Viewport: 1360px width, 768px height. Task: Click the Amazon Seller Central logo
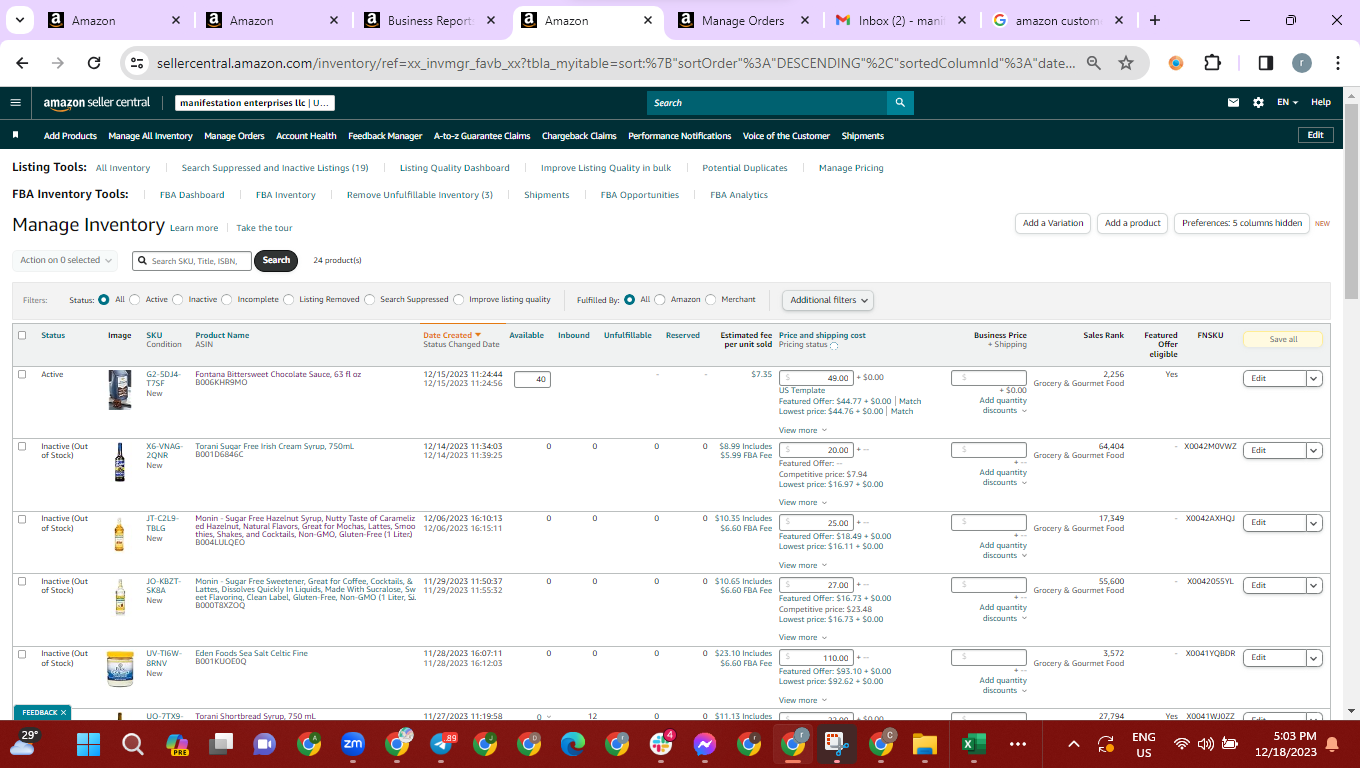97,102
